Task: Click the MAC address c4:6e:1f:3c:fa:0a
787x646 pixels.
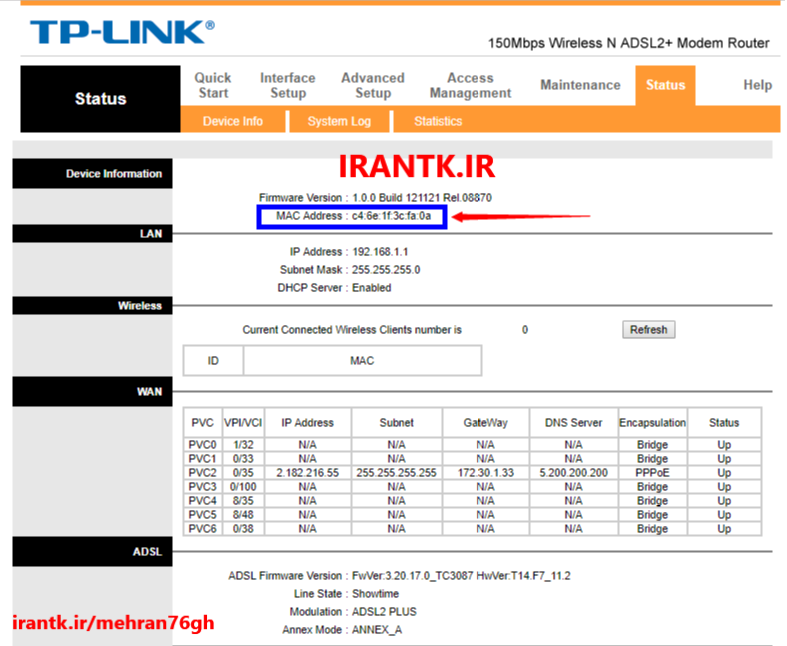Action: [391, 216]
